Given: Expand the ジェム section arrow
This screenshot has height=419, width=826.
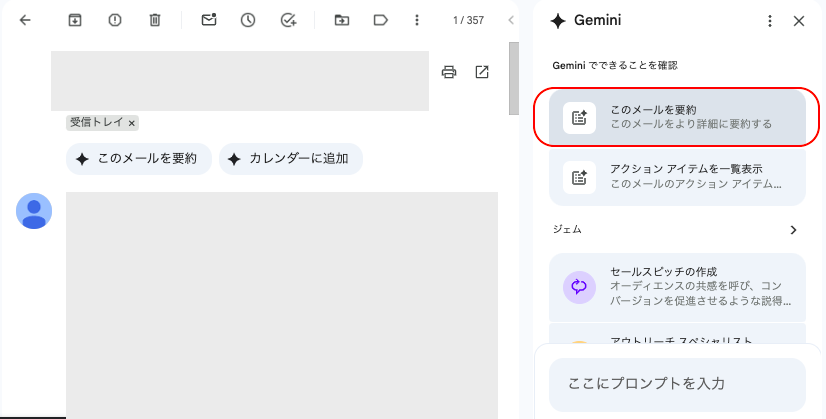Looking at the screenshot, I should pyautogui.click(x=794, y=230).
